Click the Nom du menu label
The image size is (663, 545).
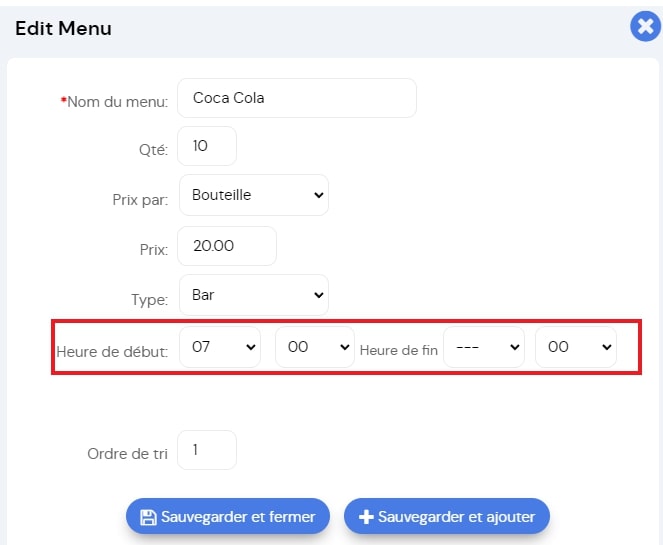click(x=114, y=102)
